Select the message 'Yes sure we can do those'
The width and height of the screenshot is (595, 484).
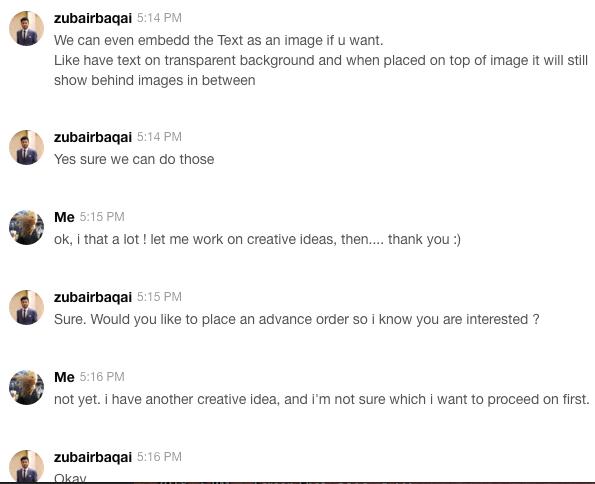tap(134, 159)
